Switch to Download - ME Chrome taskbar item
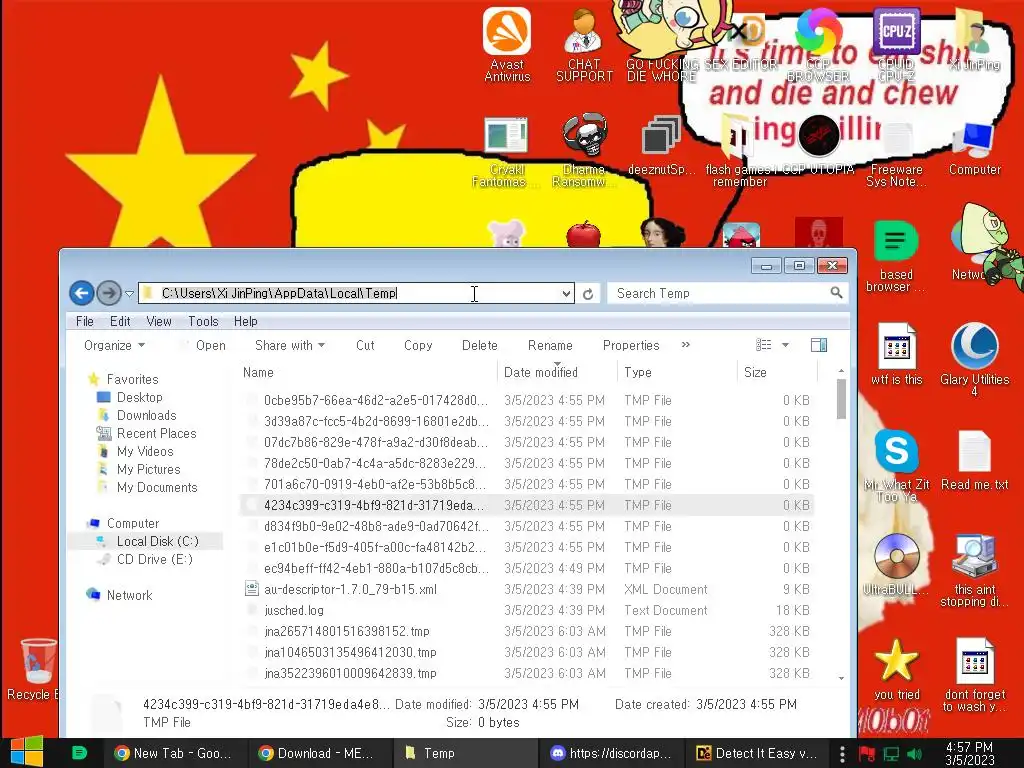The width and height of the screenshot is (1024, 768). [320, 753]
